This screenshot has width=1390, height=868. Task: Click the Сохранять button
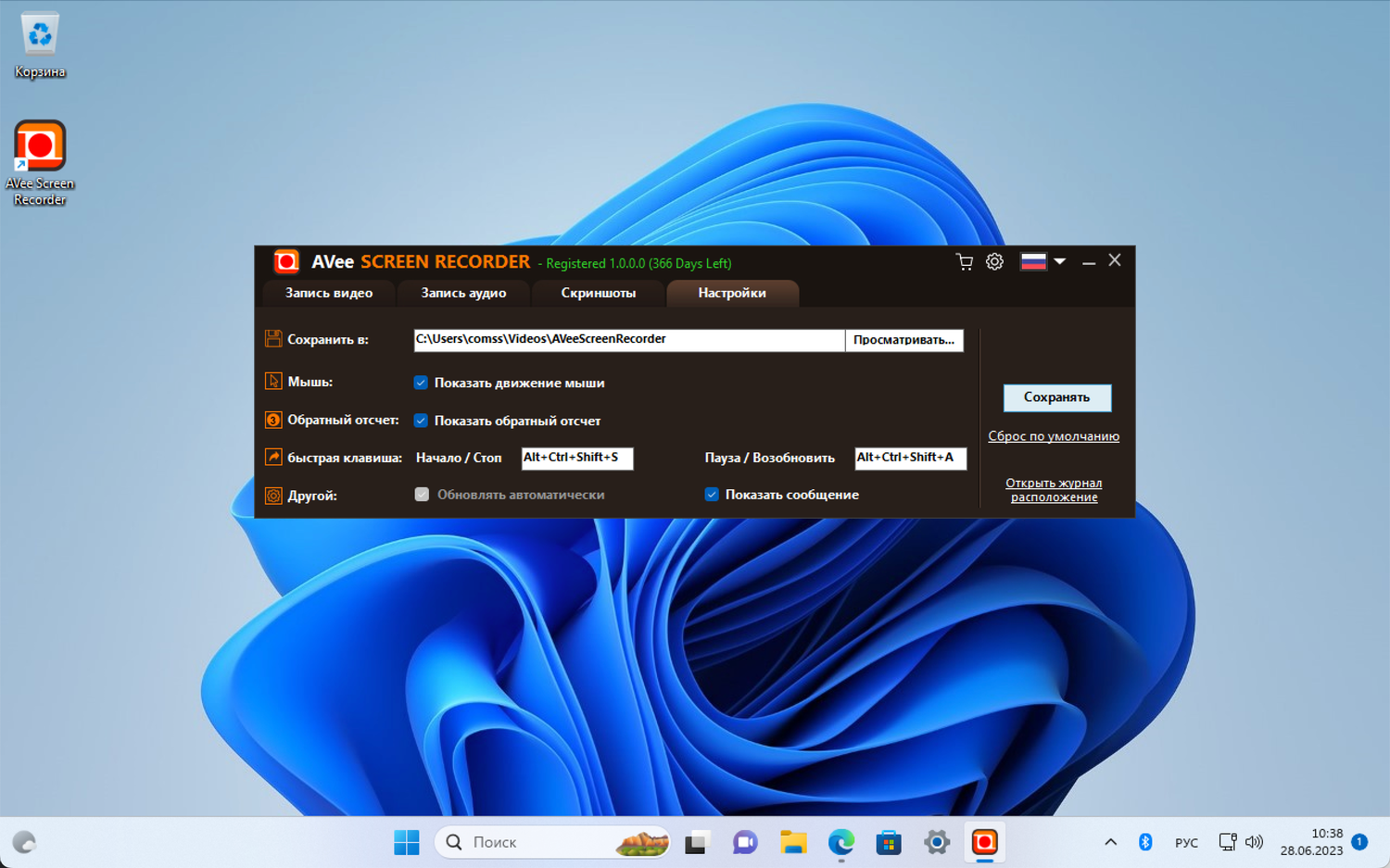(x=1057, y=397)
